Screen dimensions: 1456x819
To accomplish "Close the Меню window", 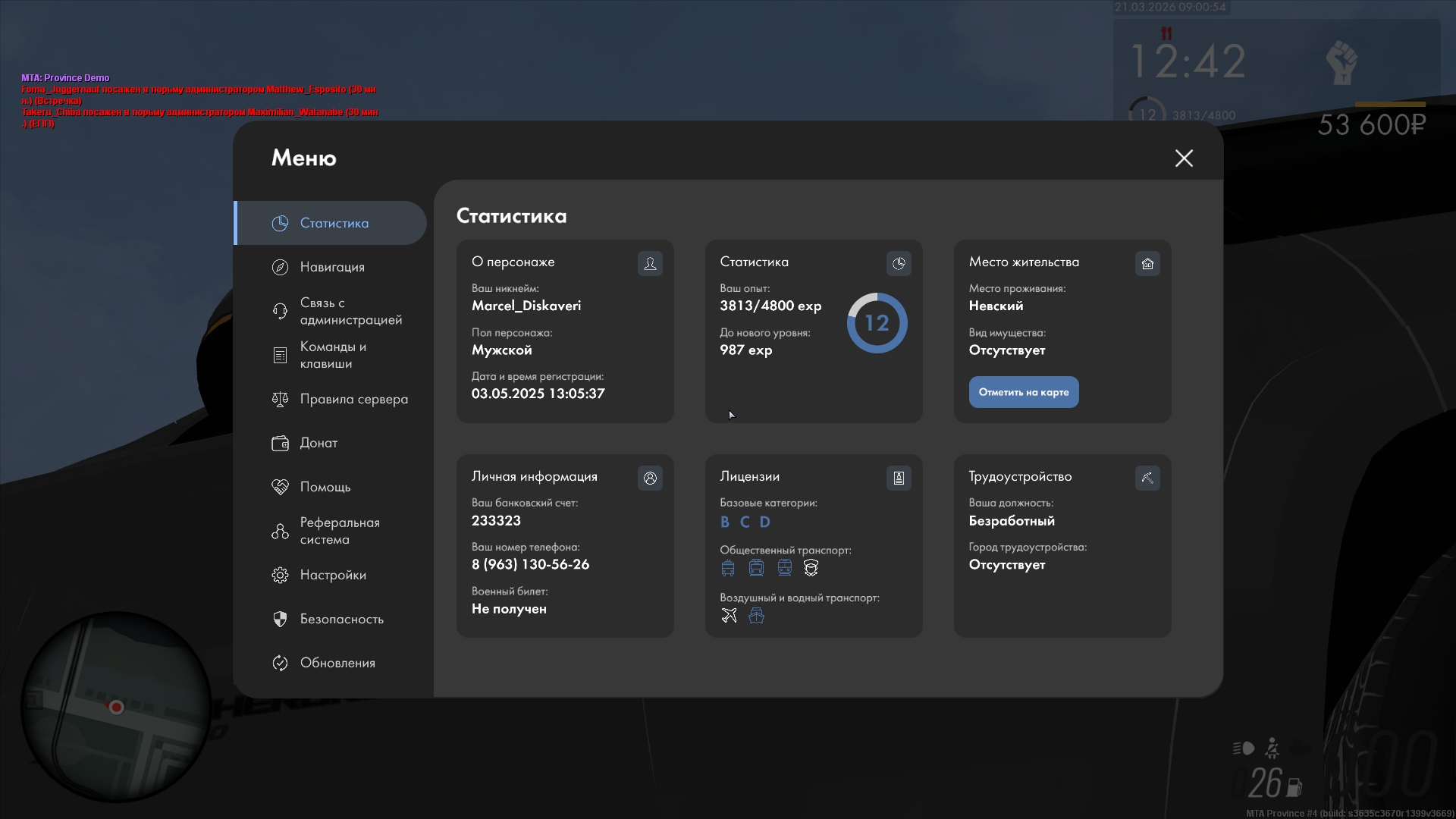I will (x=1184, y=158).
